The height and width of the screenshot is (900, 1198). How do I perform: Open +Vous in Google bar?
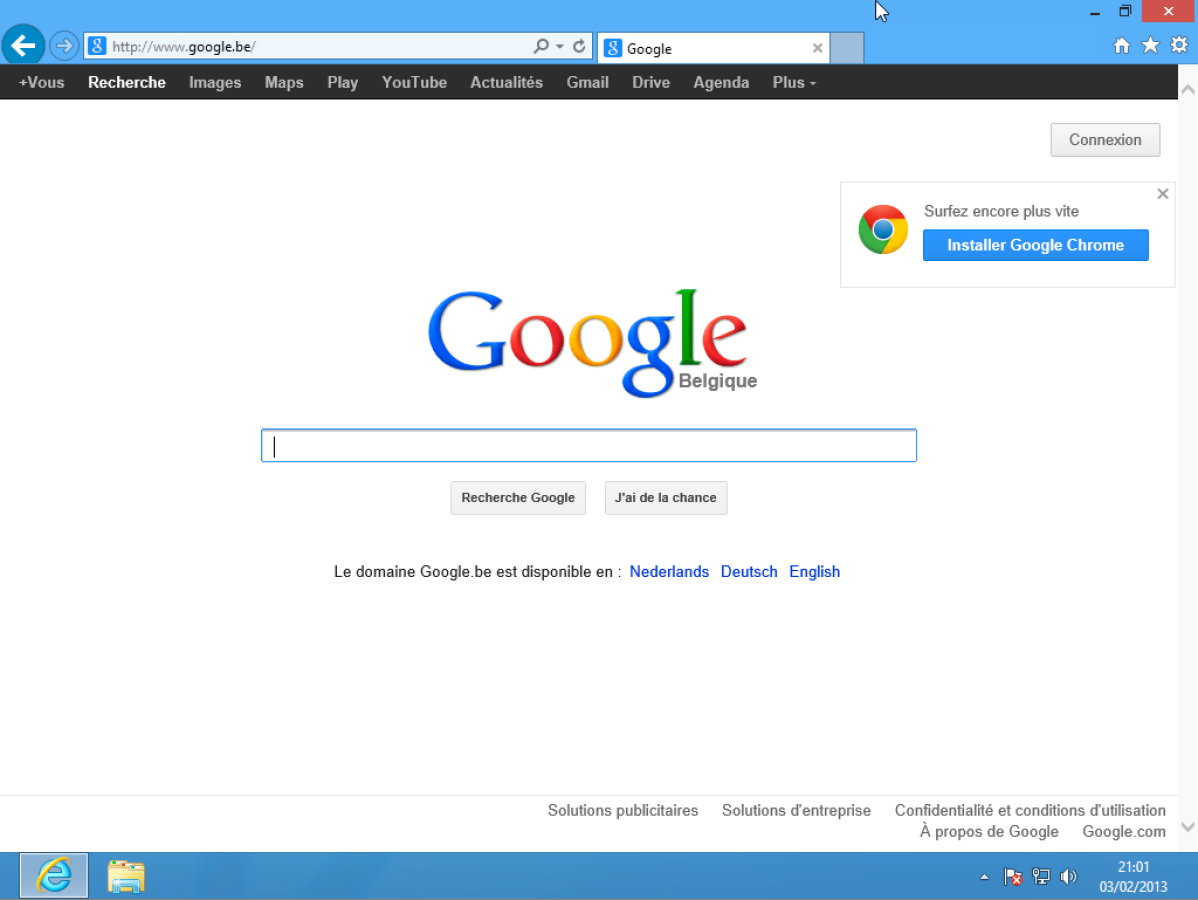coord(41,83)
